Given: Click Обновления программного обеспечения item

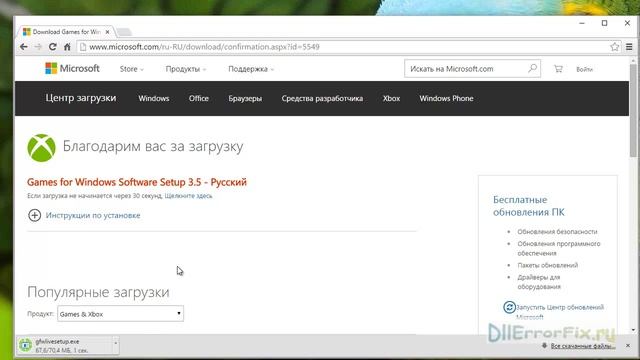Looking at the screenshot, I should pyautogui.click(x=559, y=248).
